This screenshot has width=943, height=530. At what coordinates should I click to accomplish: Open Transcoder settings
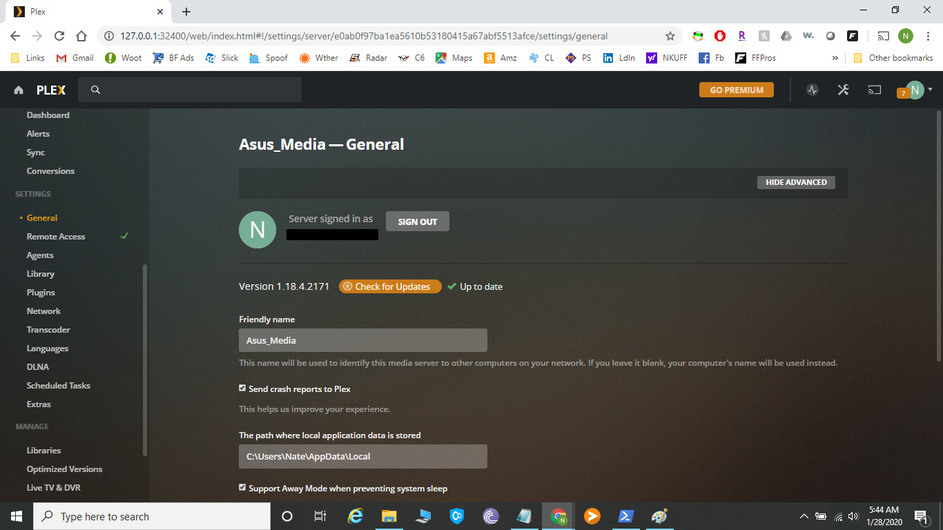click(x=48, y=330)
